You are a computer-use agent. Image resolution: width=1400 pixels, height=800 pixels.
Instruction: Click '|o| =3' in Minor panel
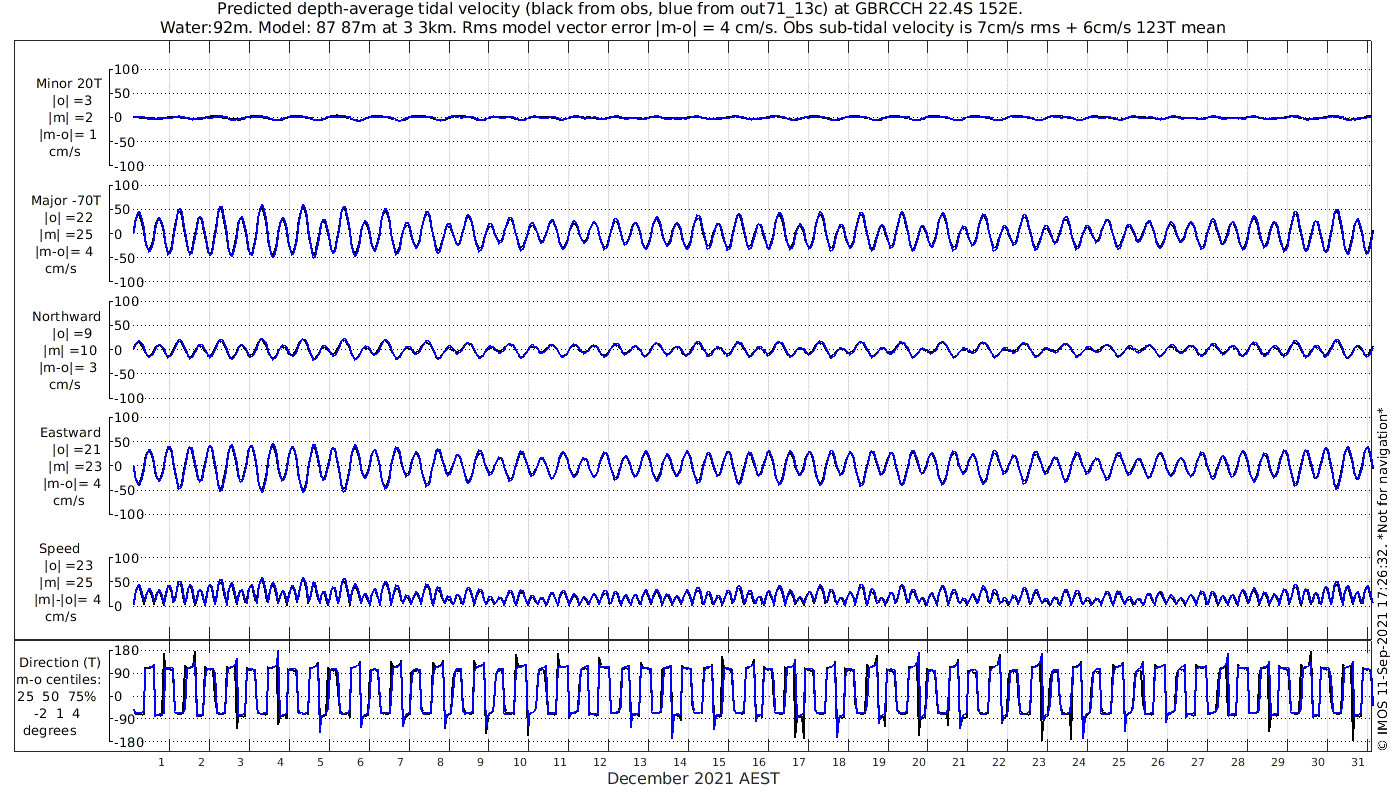[72, 101]
